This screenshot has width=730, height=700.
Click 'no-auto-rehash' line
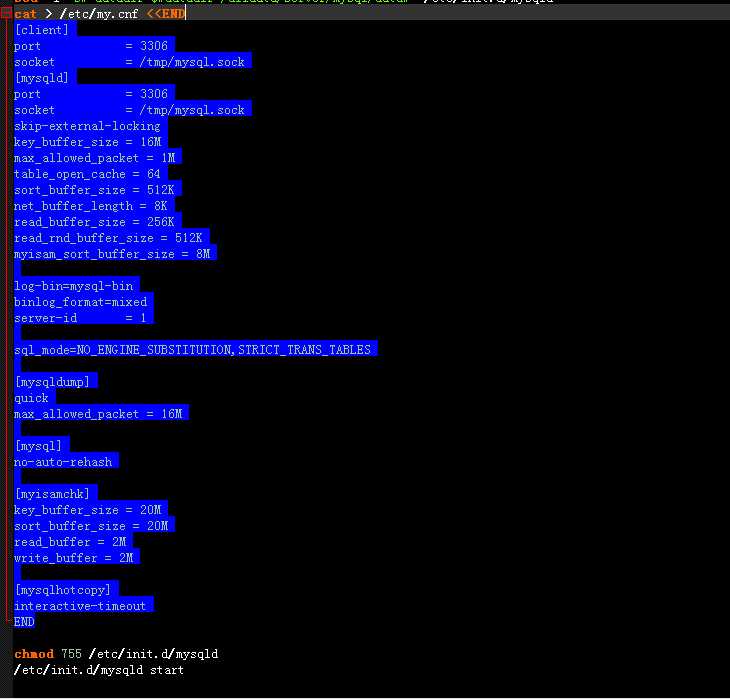[x=63, y=462]
